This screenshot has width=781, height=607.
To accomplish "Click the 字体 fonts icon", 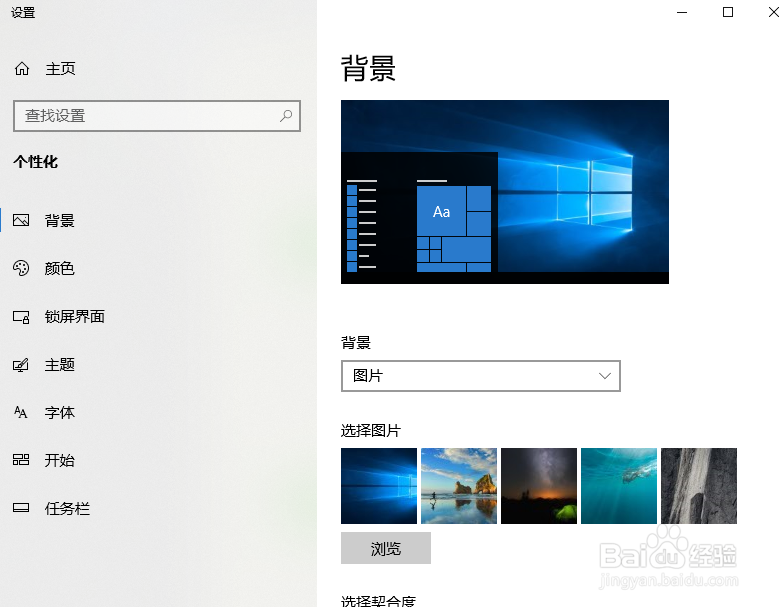I will pos(20,412).
